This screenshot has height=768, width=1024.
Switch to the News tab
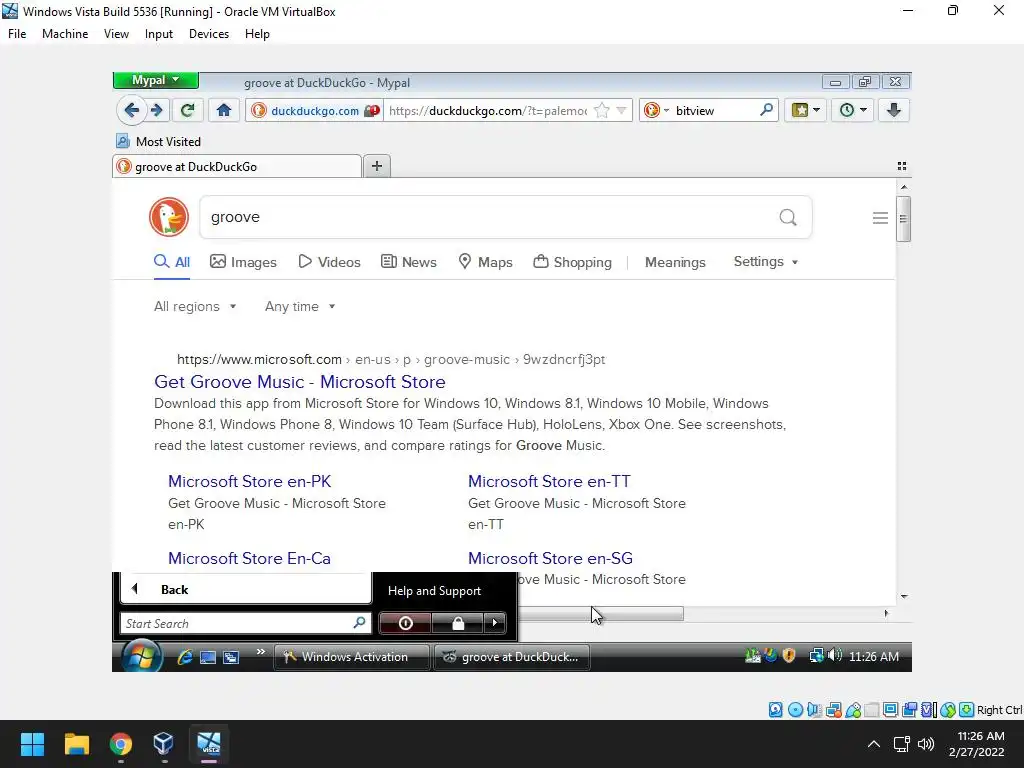point(409,262)
